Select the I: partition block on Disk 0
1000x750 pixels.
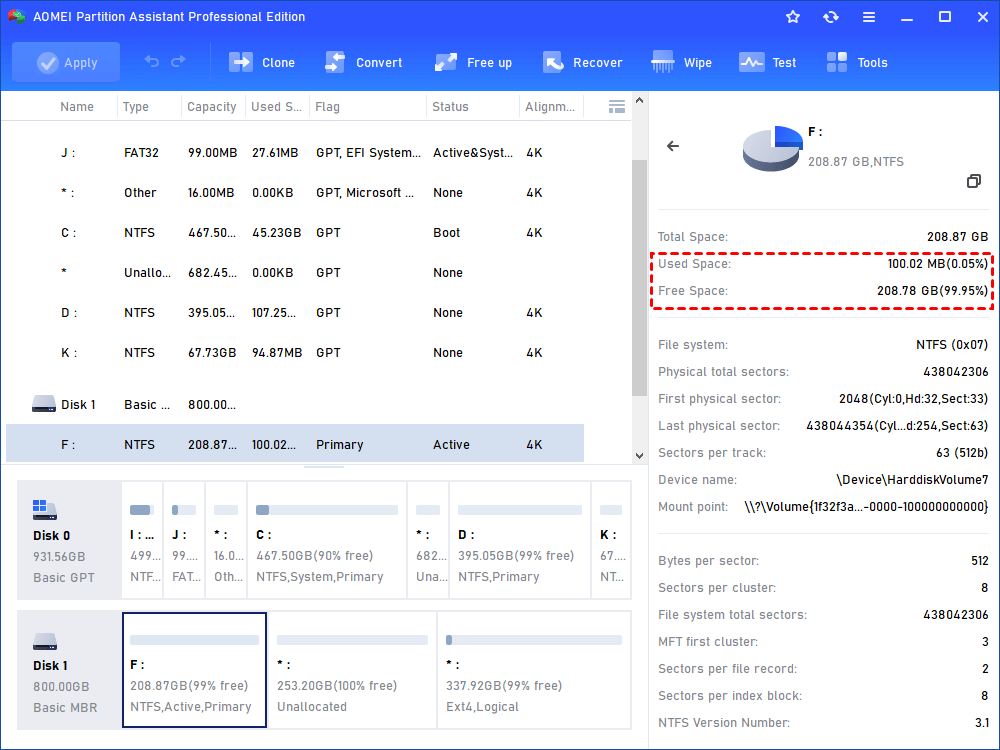point(142,540)
